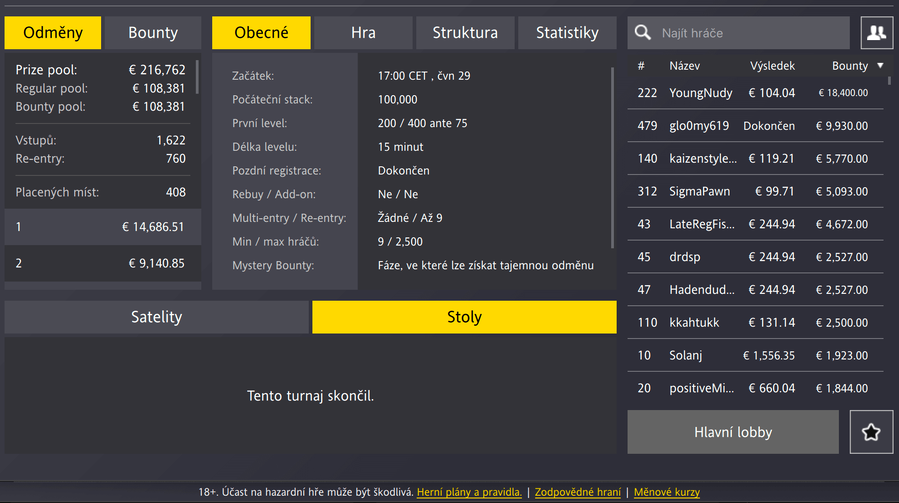
Task: Focus the Najít hráče search field
Action: [x=738, y=33]
